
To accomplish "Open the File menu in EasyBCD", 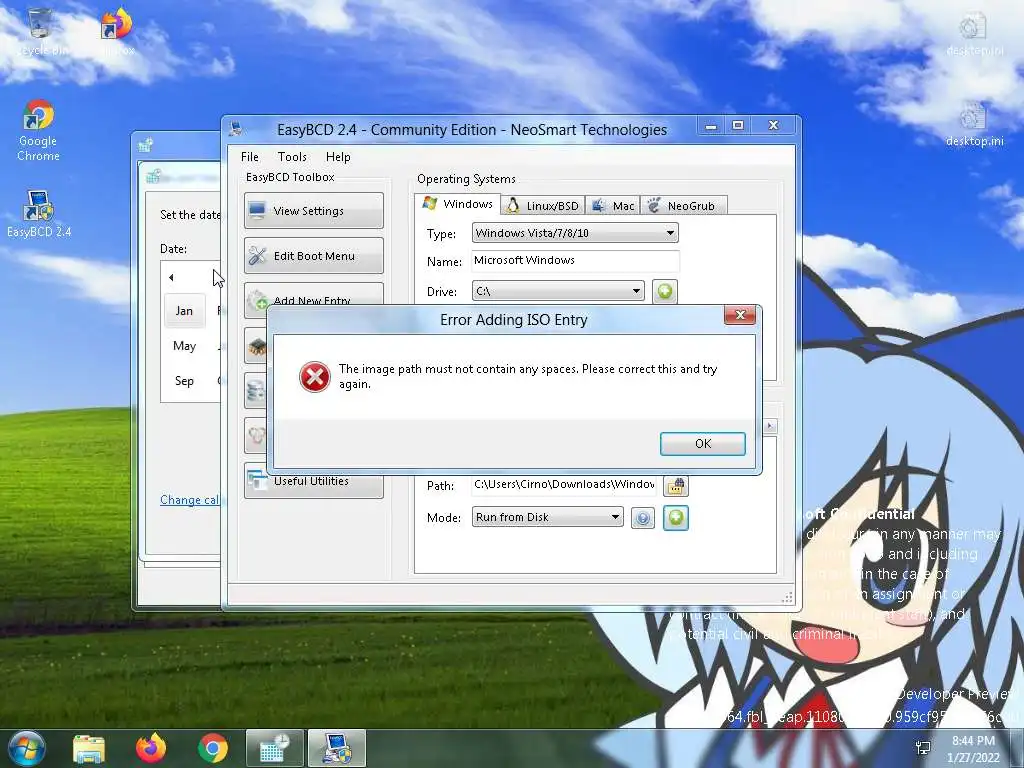I will pyautogui.click(x=249, y=157).
